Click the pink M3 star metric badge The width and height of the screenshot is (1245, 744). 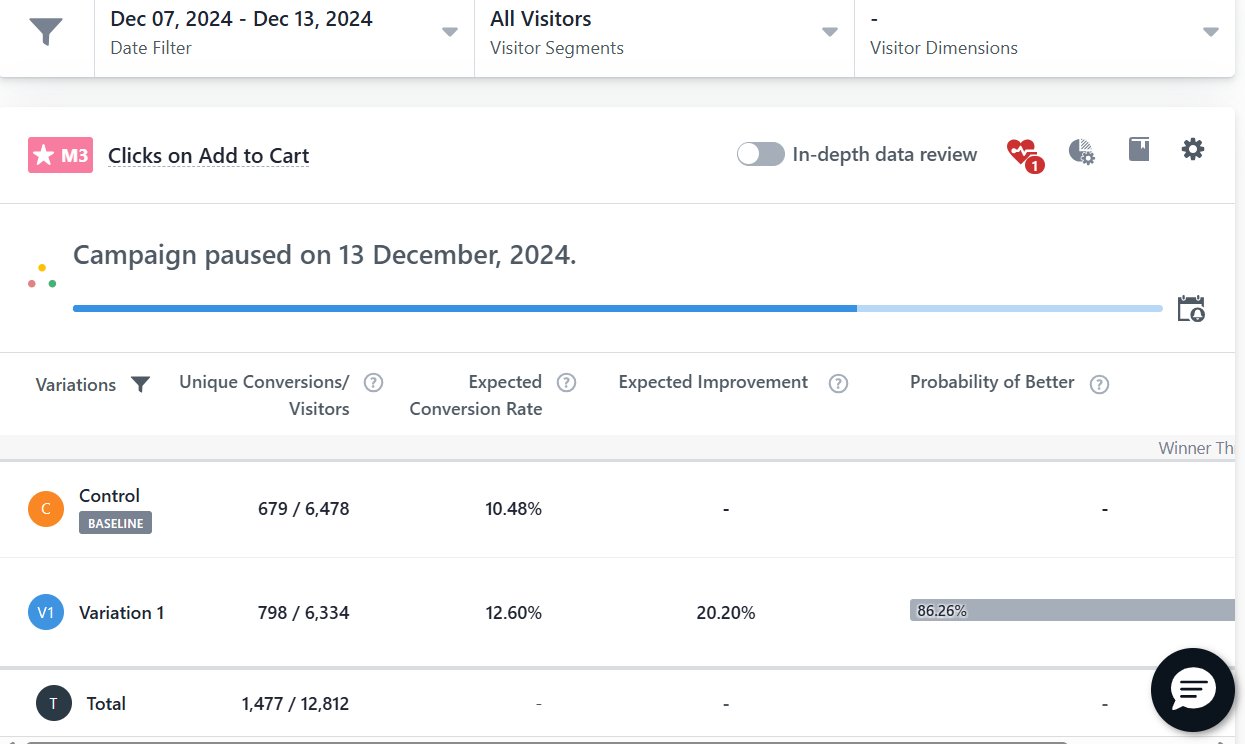point(60,155)
